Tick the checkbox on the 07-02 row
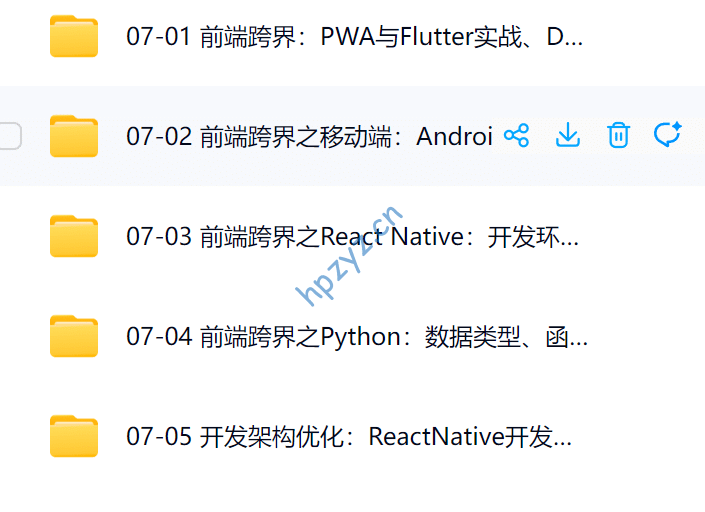Screen dimensions: 705x512 coord(8,136)
